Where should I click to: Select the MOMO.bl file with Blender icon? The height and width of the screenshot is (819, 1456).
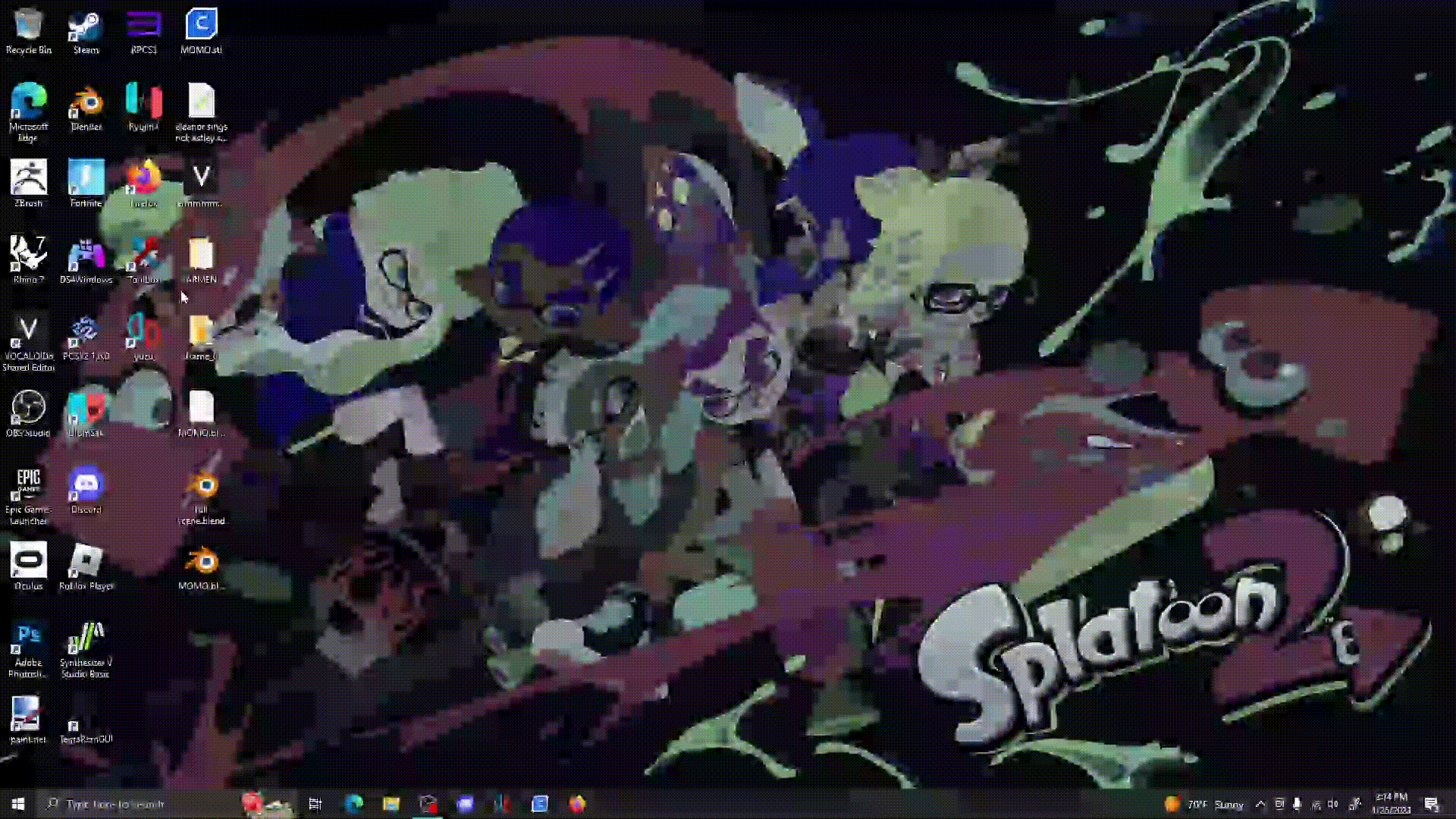click(201, 567)
